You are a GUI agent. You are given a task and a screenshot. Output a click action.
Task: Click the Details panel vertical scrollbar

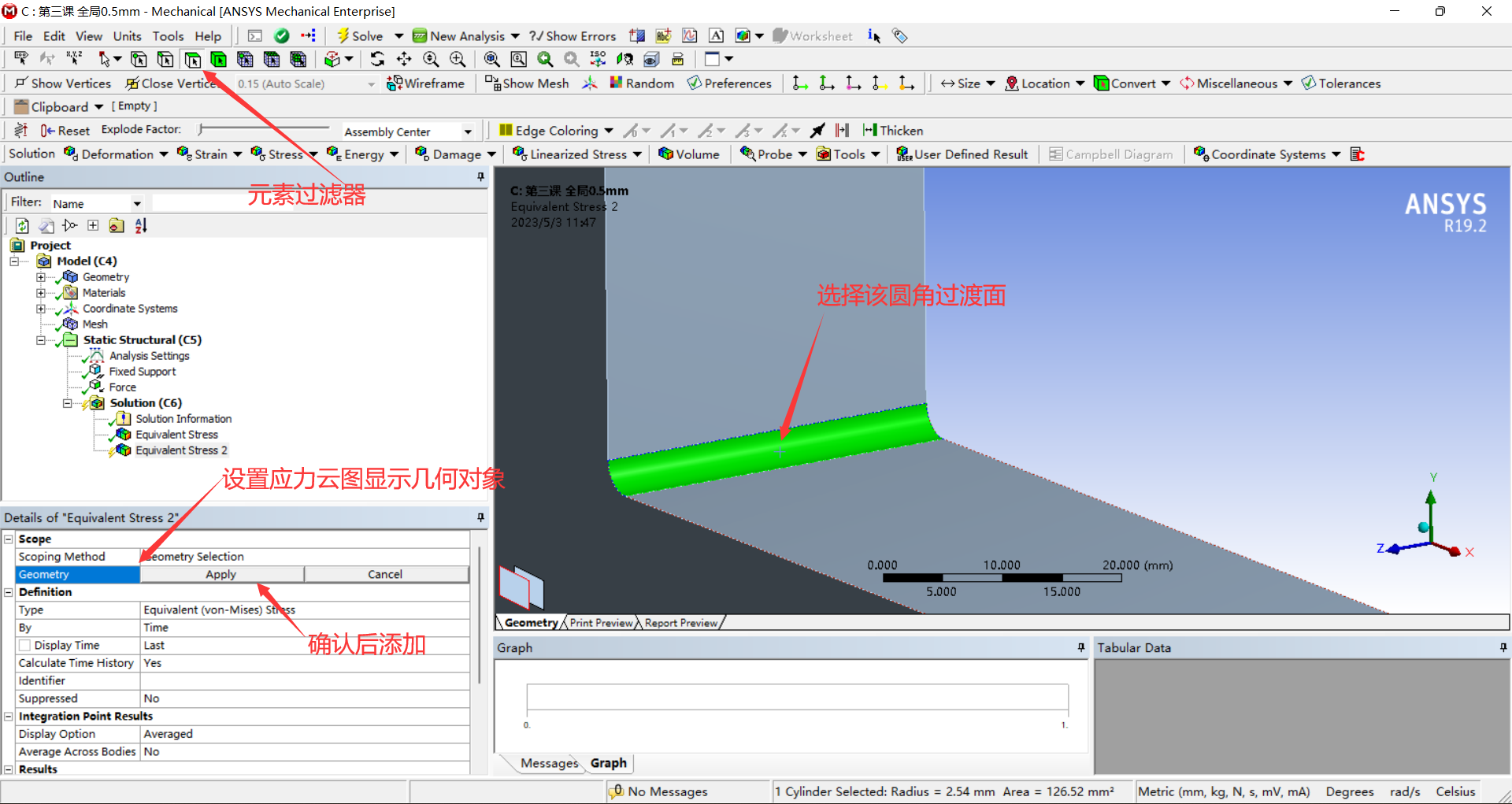click(x=479, y=614)
